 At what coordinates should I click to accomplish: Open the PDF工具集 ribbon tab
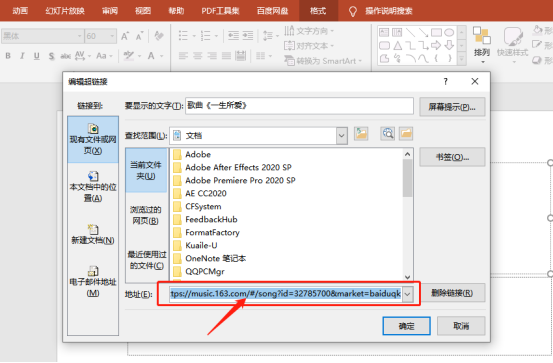click(x=220, y=11)
